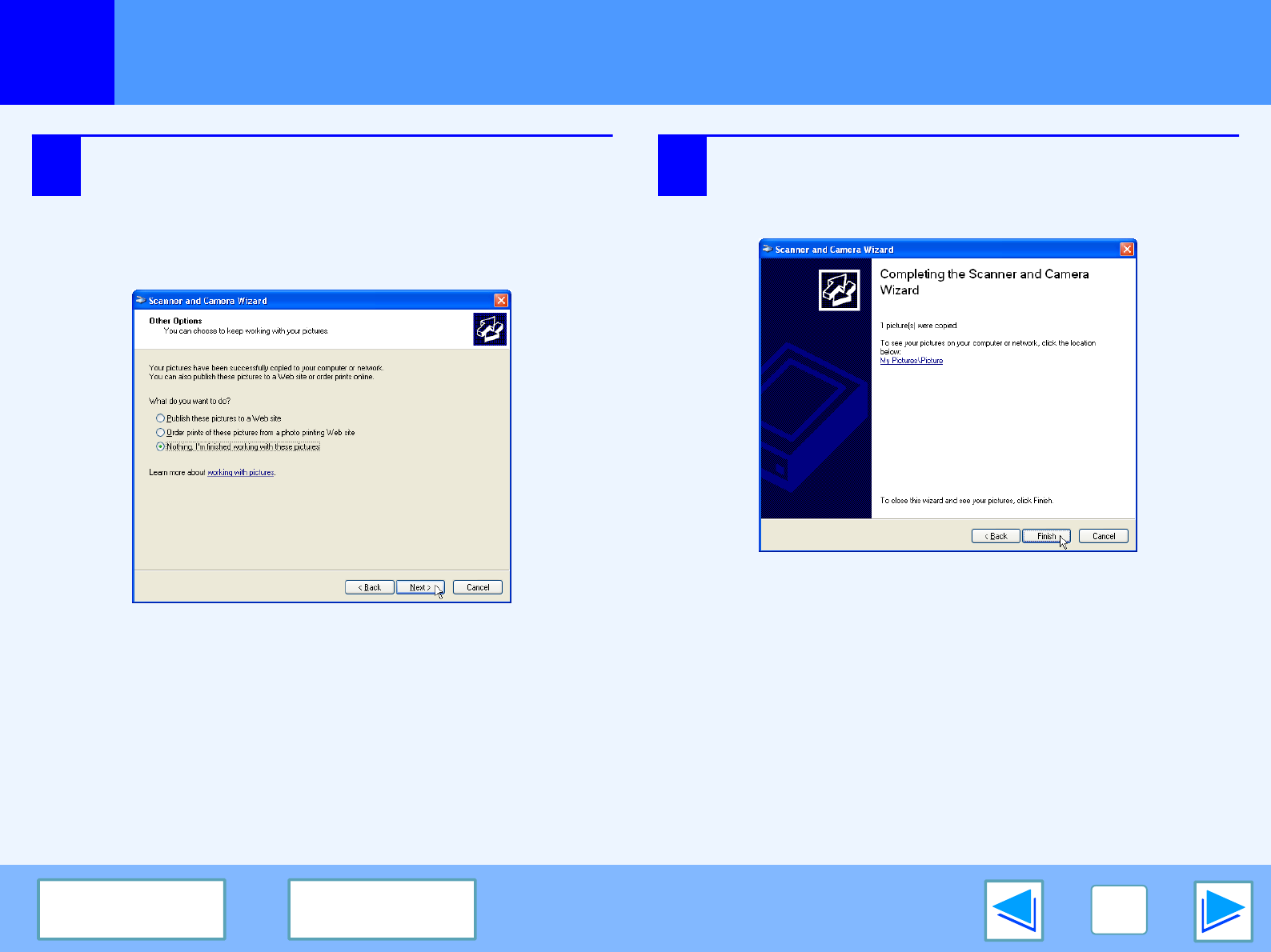Cancel the Other Options wizard step
This screenshot has height=952, width=1271.
[477, 587]
